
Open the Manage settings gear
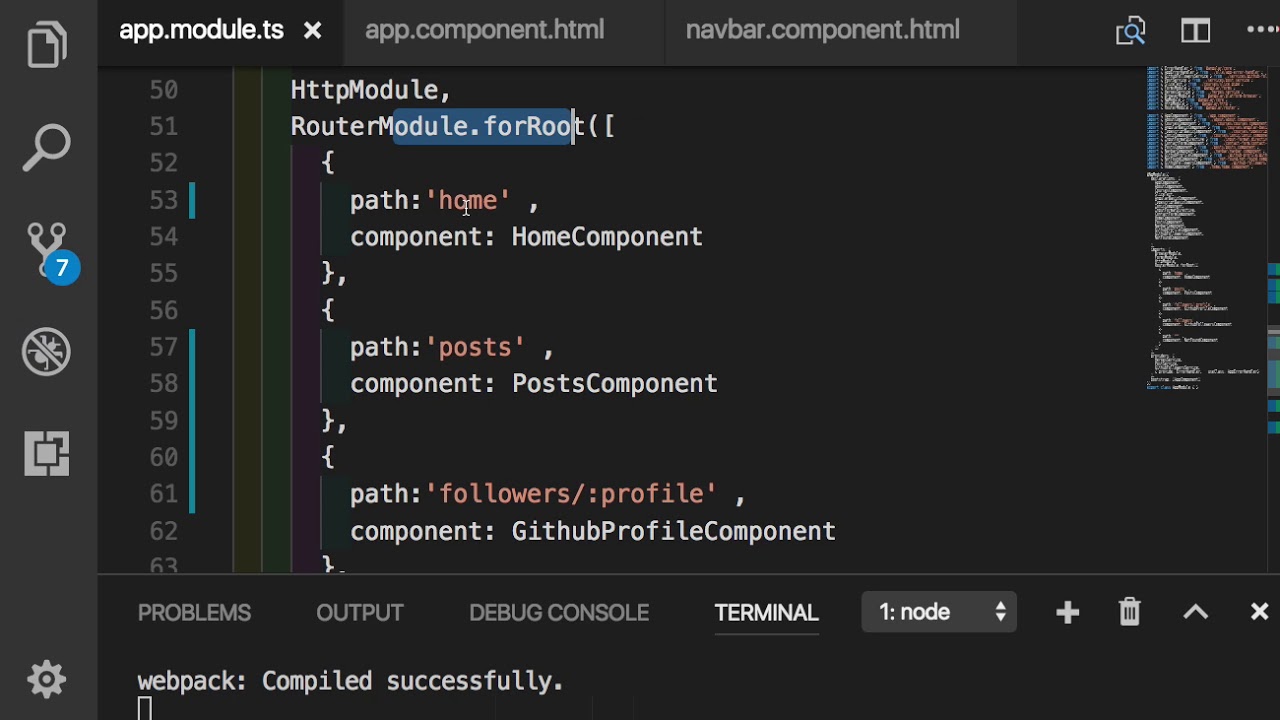47,680
